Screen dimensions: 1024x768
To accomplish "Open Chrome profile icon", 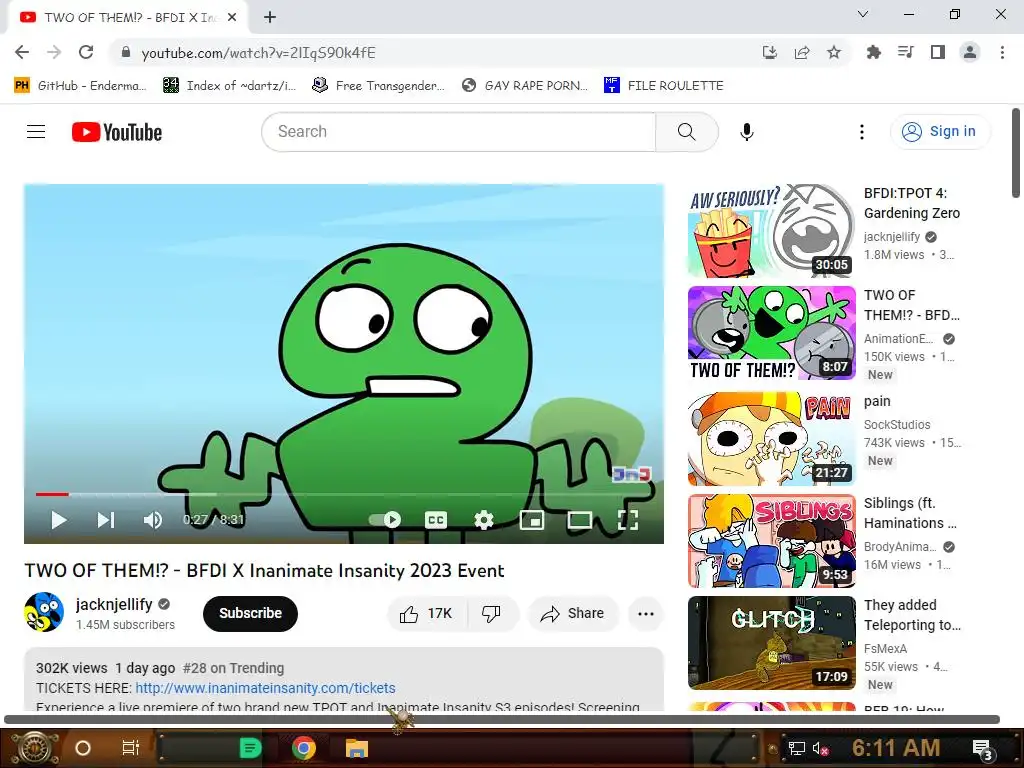I will [x=970, y=52].
